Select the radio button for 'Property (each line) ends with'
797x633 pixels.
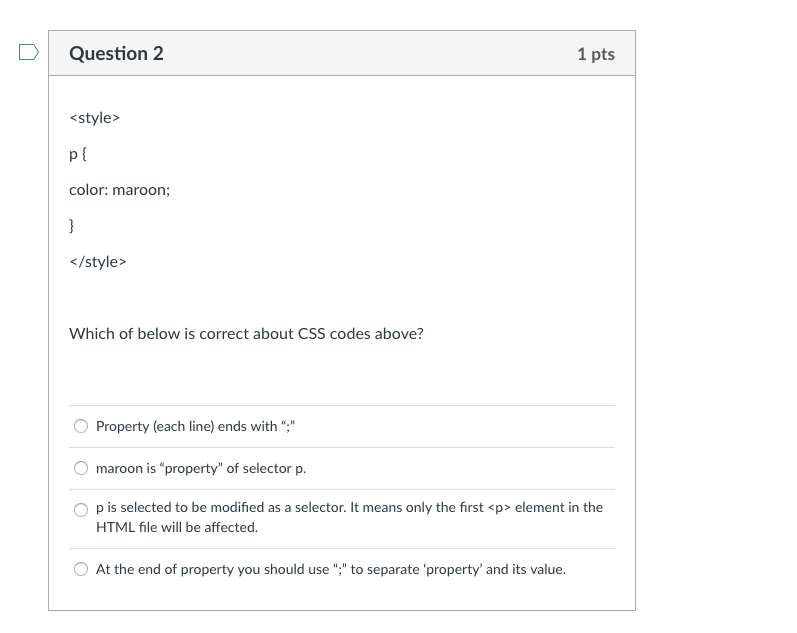point(81,426)
